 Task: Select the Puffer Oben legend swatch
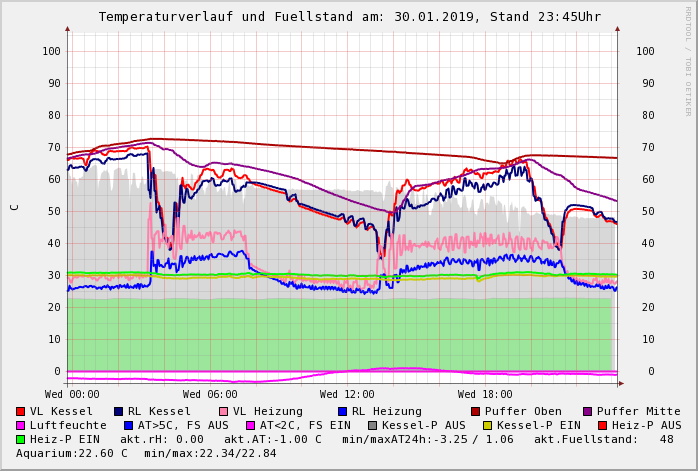click(x=476, y=411)
